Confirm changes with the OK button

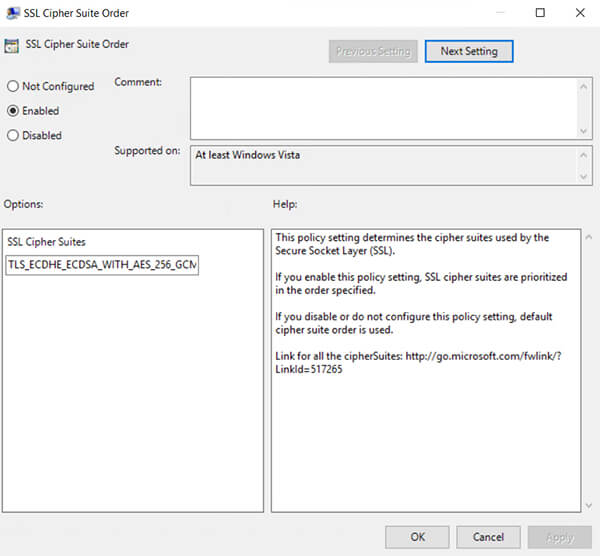click(417, 537)
